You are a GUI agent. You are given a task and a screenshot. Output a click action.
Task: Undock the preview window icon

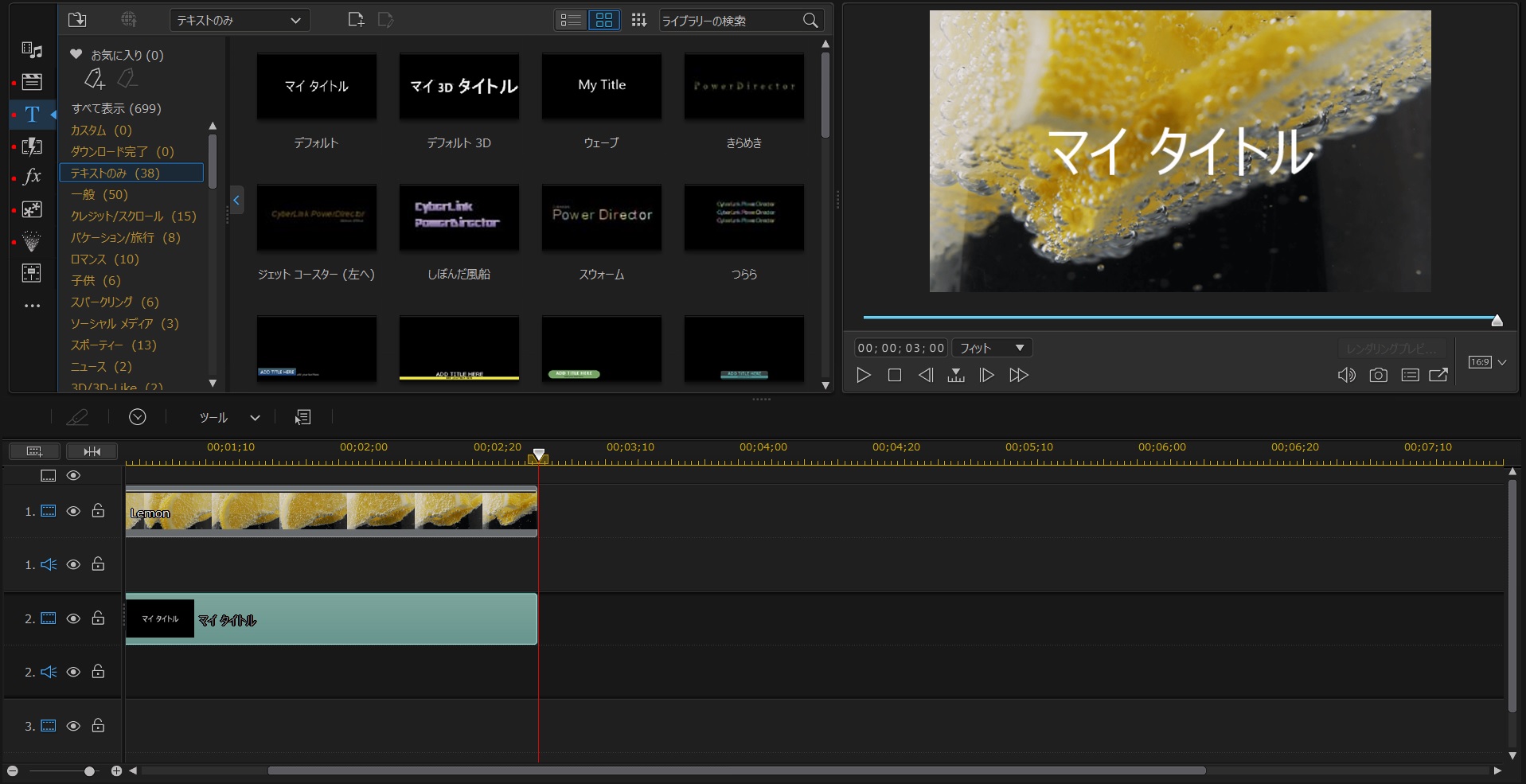1438,375
